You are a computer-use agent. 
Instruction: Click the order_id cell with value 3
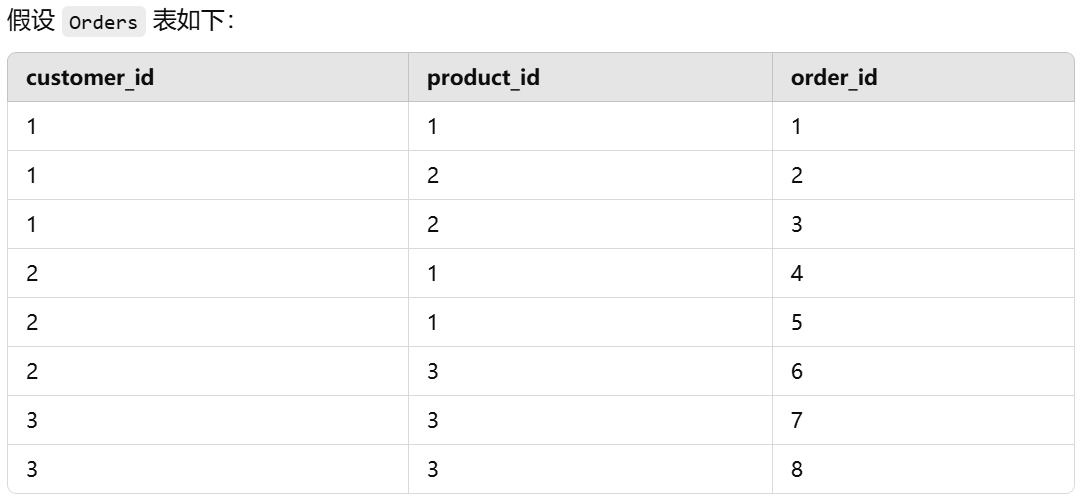tap(797, 225)
